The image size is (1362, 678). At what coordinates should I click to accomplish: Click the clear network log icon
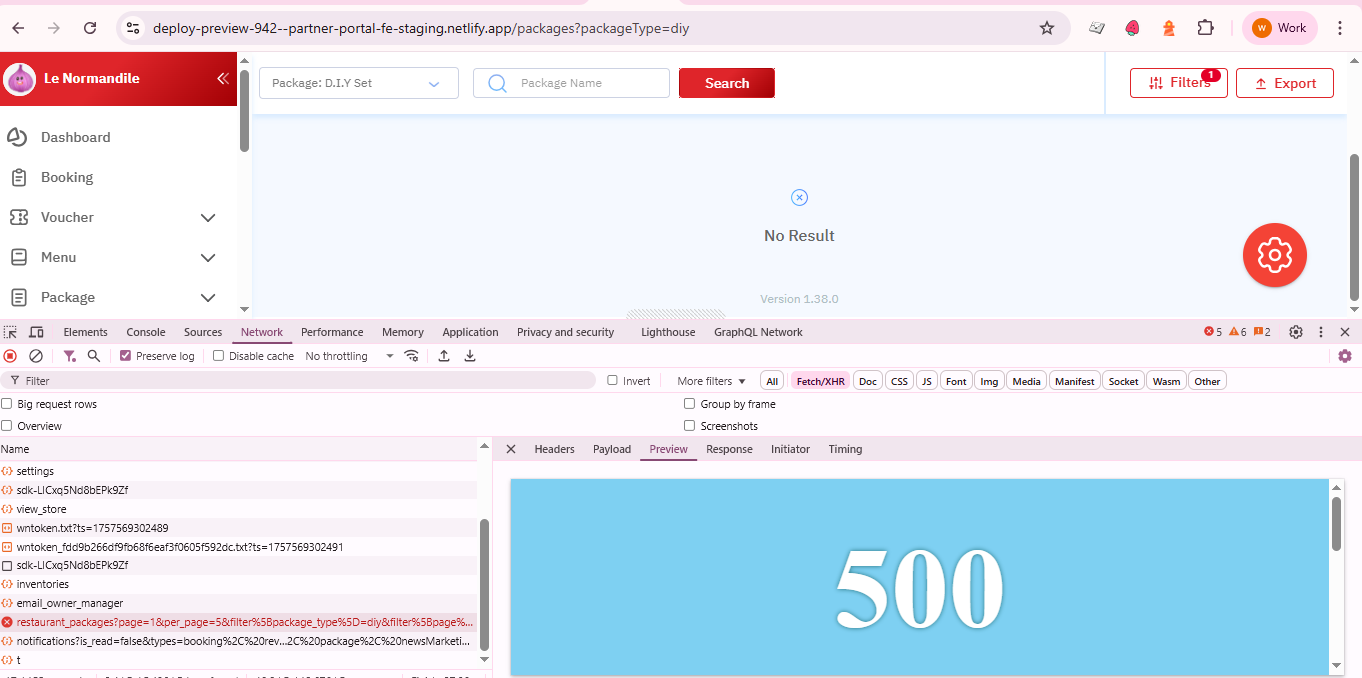(x=36, y=356)
